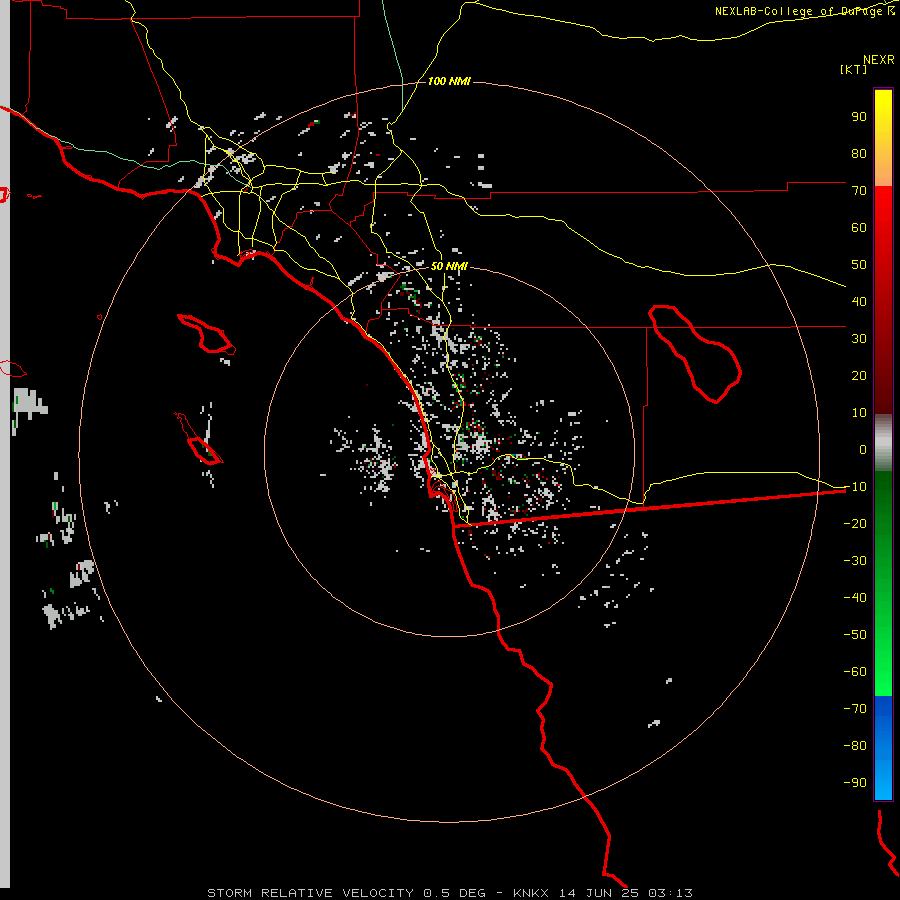This screenshot has height=900, width=900.
Task: Click the -30 value on velocity scale
Action: pos(855,561)
